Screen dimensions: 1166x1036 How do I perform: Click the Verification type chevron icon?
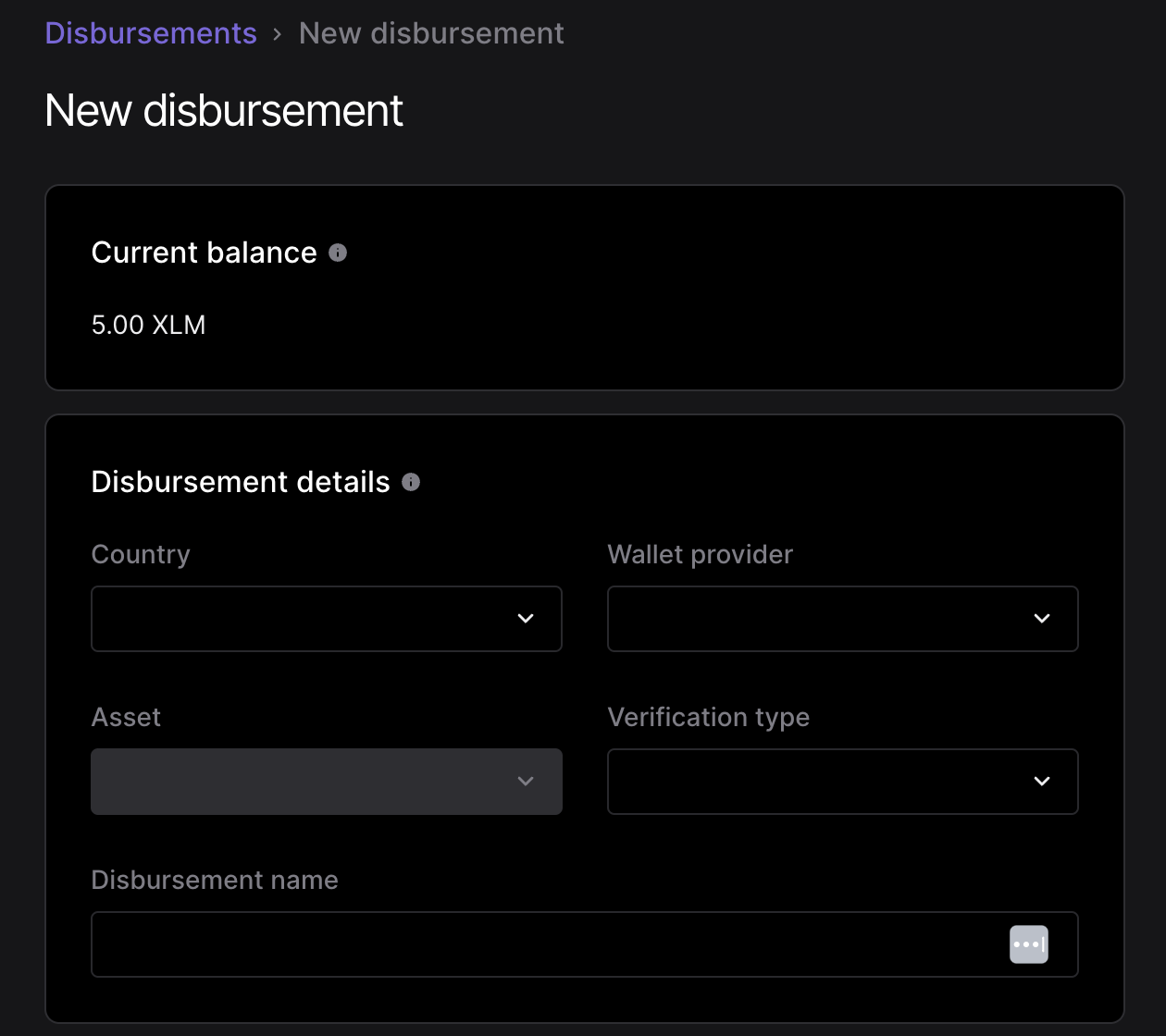click(1042, 782)
